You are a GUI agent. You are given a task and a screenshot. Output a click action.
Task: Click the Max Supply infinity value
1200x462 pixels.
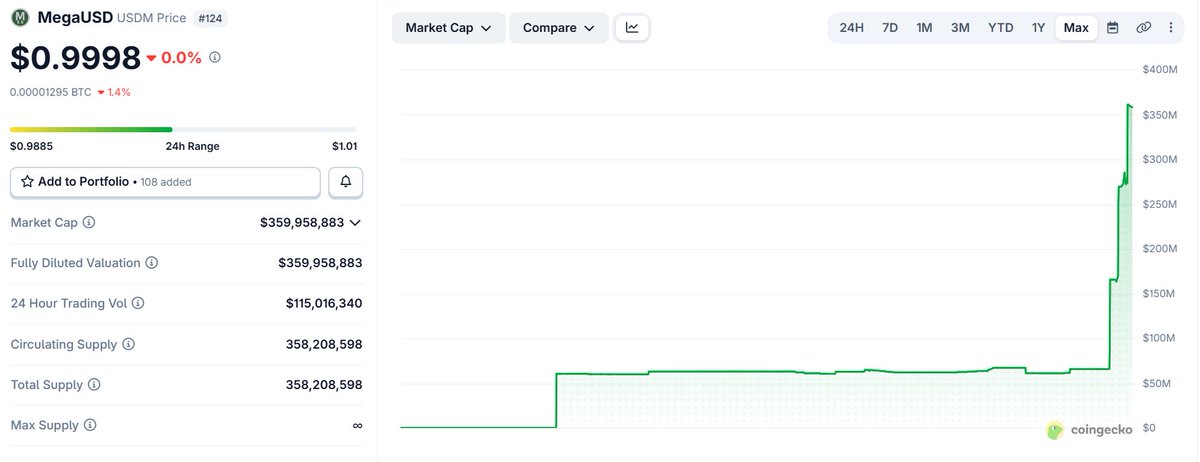(x=357, y=425)
